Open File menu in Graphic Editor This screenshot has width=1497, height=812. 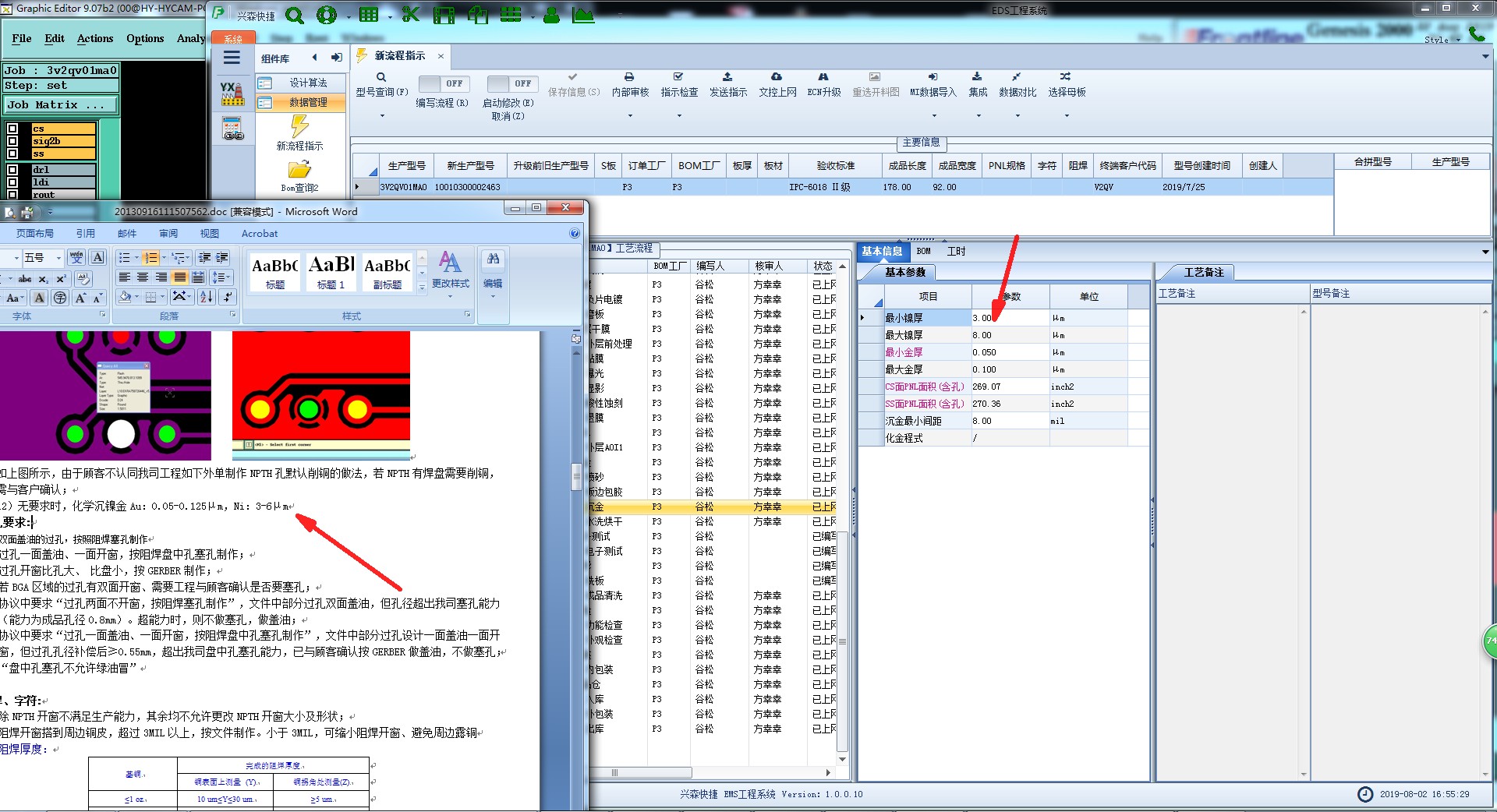tap(22, 38)
